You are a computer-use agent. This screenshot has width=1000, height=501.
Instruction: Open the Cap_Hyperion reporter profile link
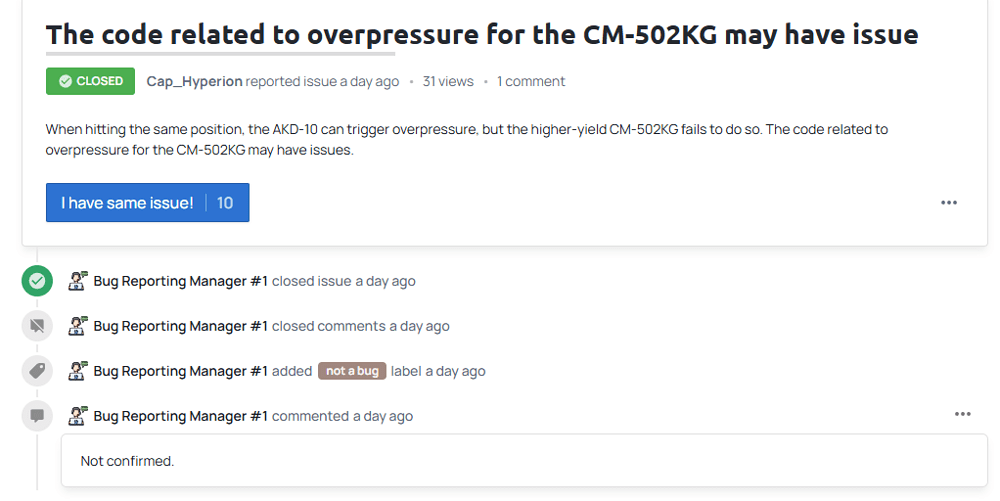tap(195, 82)
